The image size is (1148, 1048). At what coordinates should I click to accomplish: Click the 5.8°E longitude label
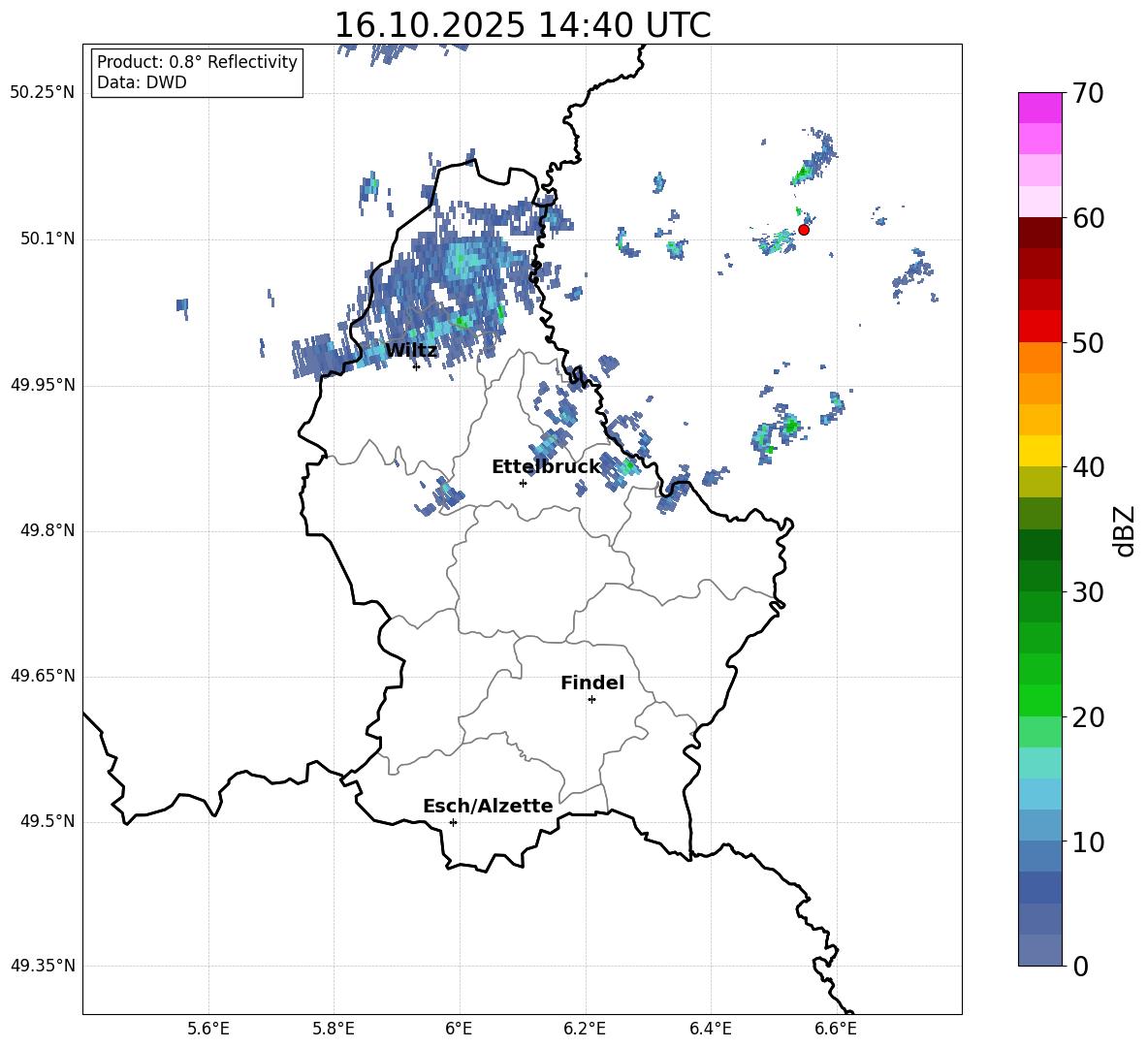[x=334, y=1029]
